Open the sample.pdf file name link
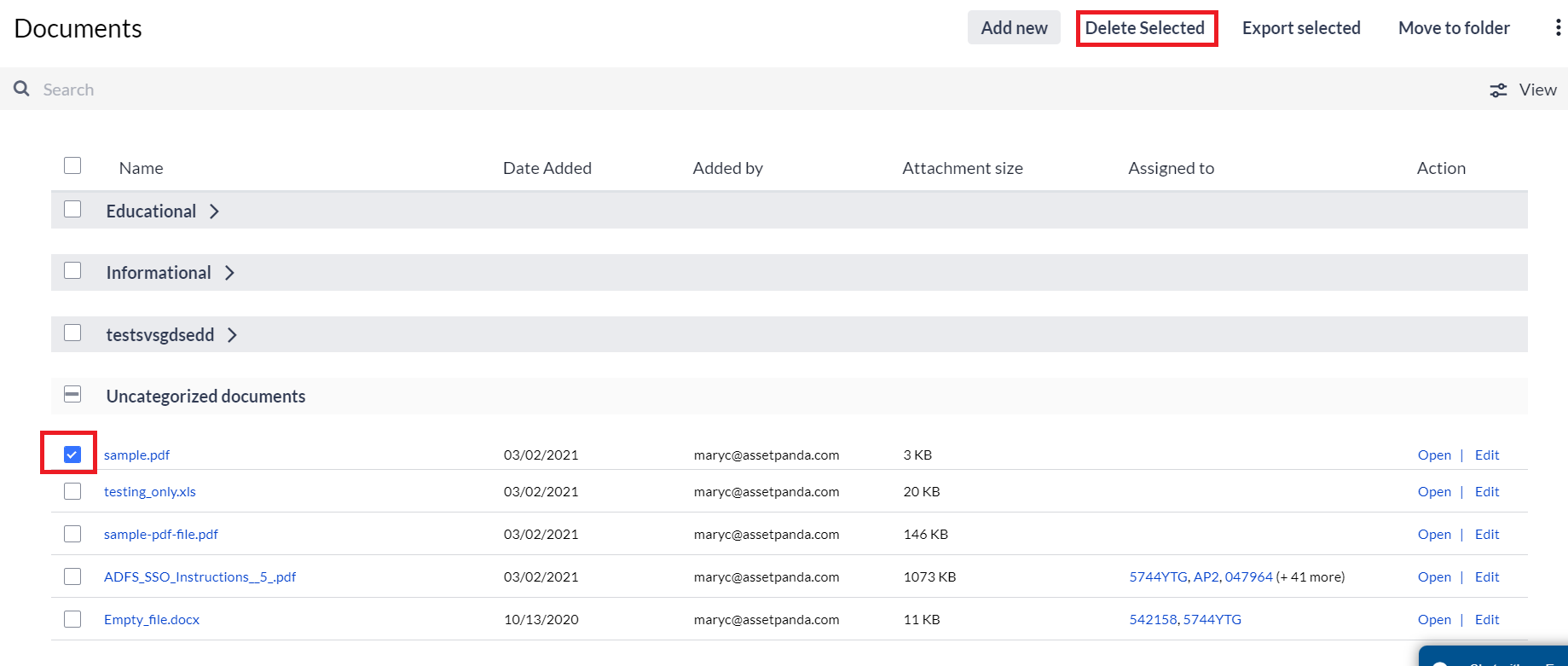Screen dimensions: 1568x666 coord(136,455)
